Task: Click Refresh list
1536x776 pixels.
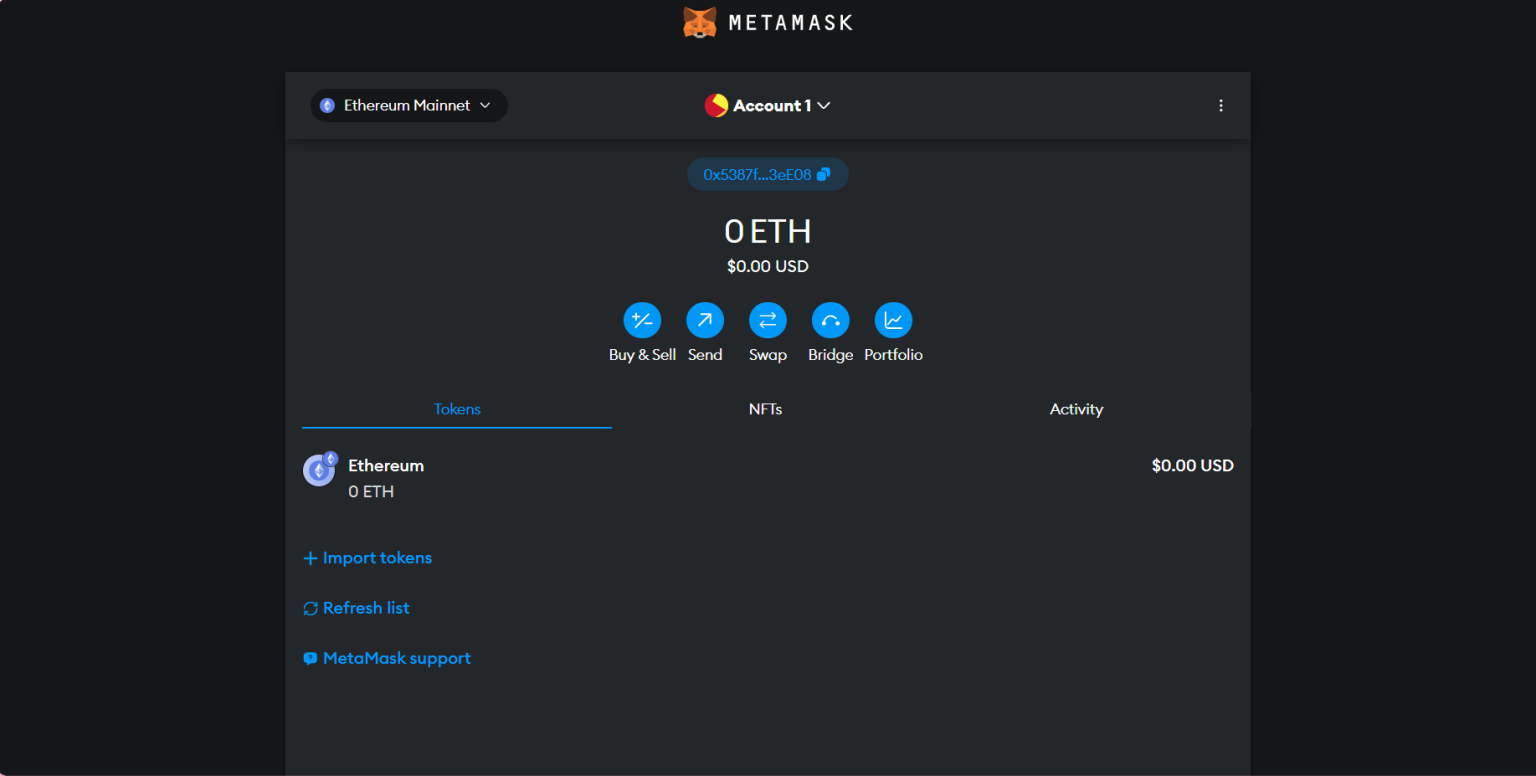Action: pyautogui.click(x=356, y=607)
